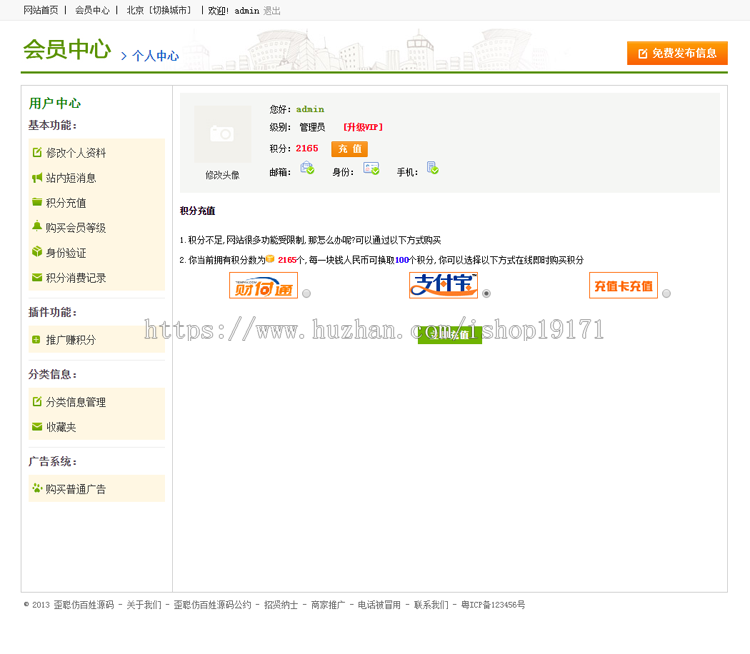The width and height of the screenshot is (750, 654).
Task: Select the 支付宝 radio button
Action: (486, 293)
